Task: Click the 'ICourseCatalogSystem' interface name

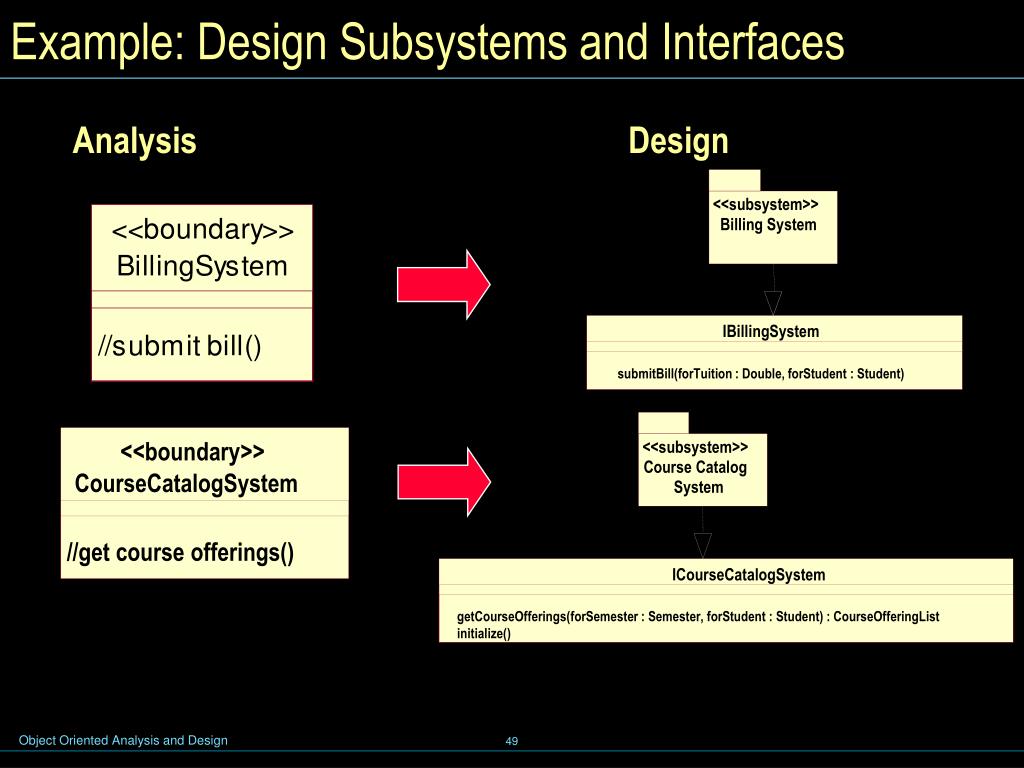Action: pos(748,575)
